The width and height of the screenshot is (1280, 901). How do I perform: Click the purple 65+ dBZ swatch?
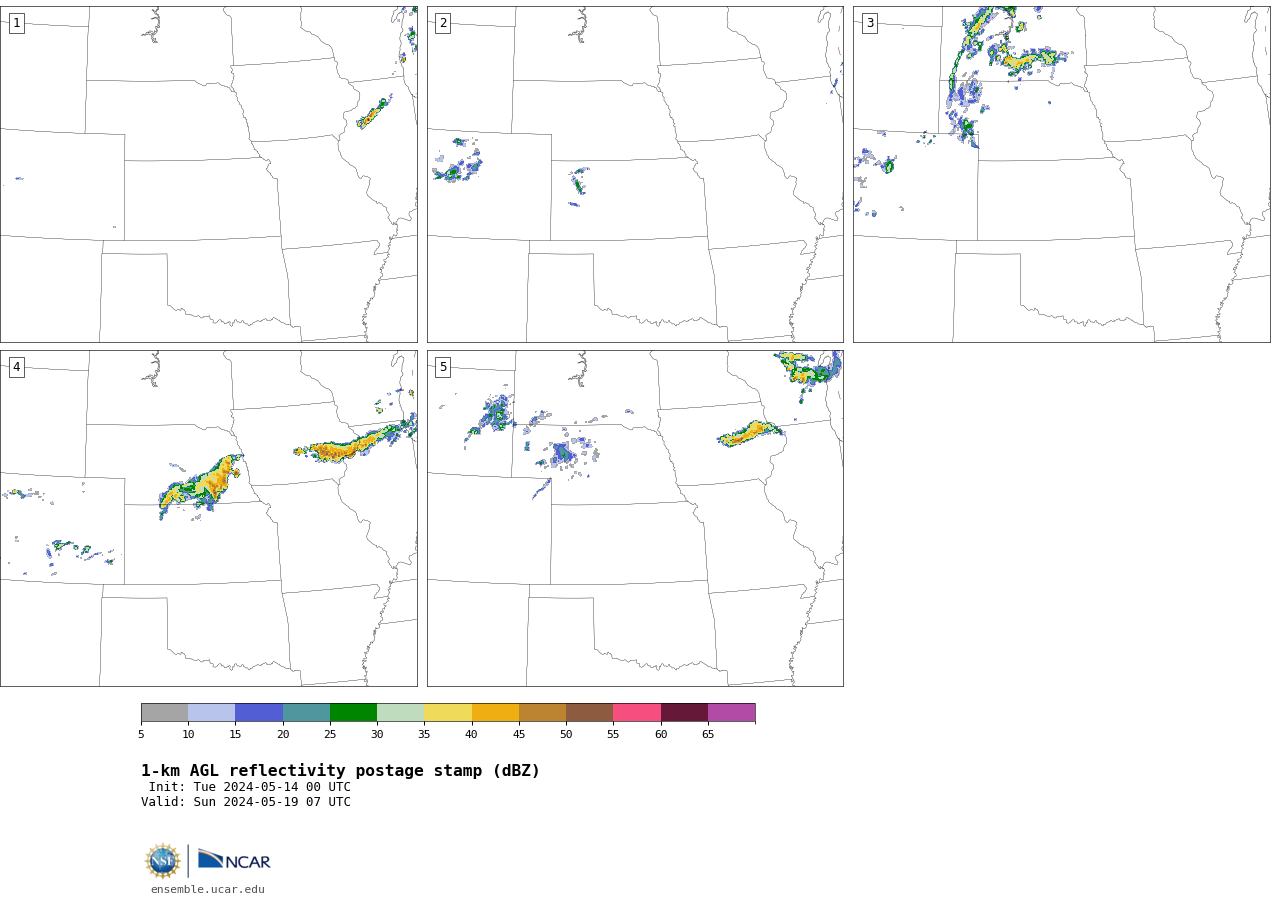tap(732, 713)
